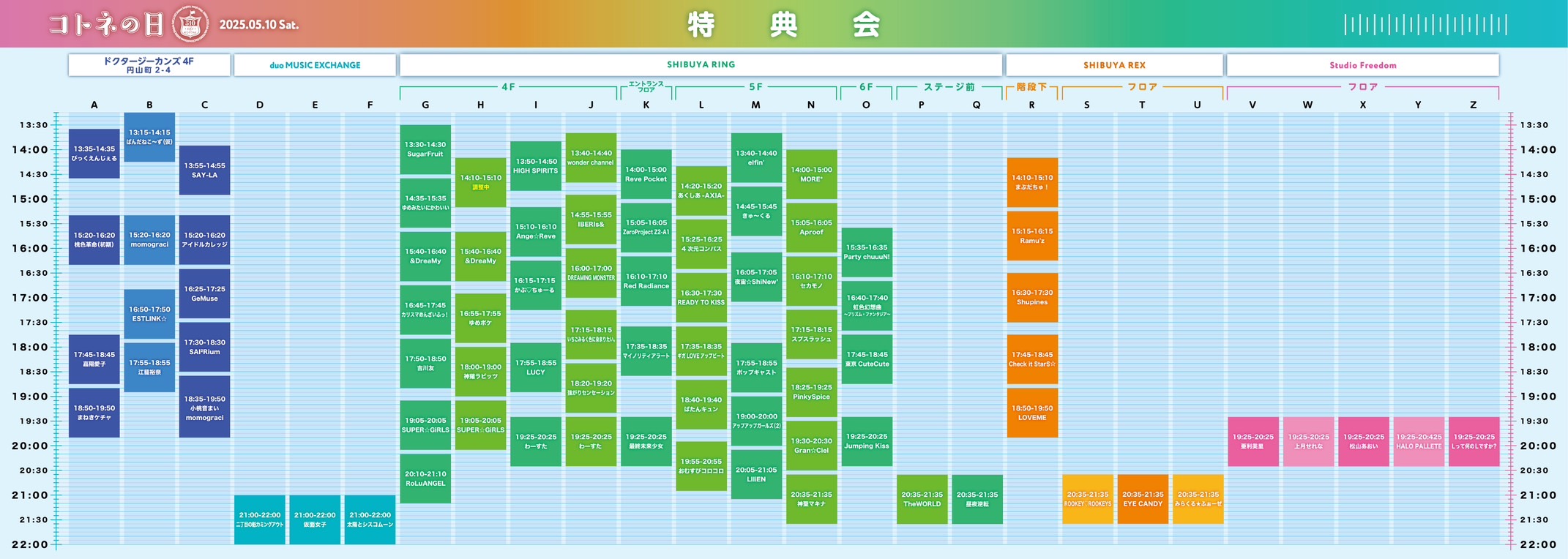Select the RoLuANGEL 20:10-21:10 slot
Viewport: 1568px width, 559px height.
(425, 479)
